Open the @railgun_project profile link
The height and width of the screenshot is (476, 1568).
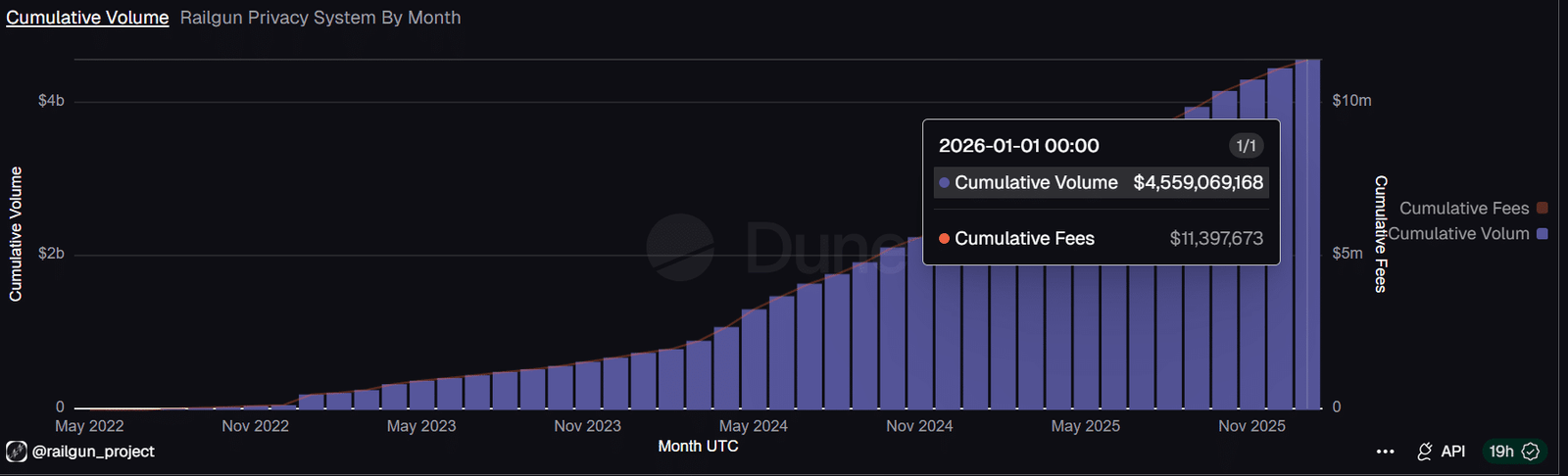click(93, 452)
